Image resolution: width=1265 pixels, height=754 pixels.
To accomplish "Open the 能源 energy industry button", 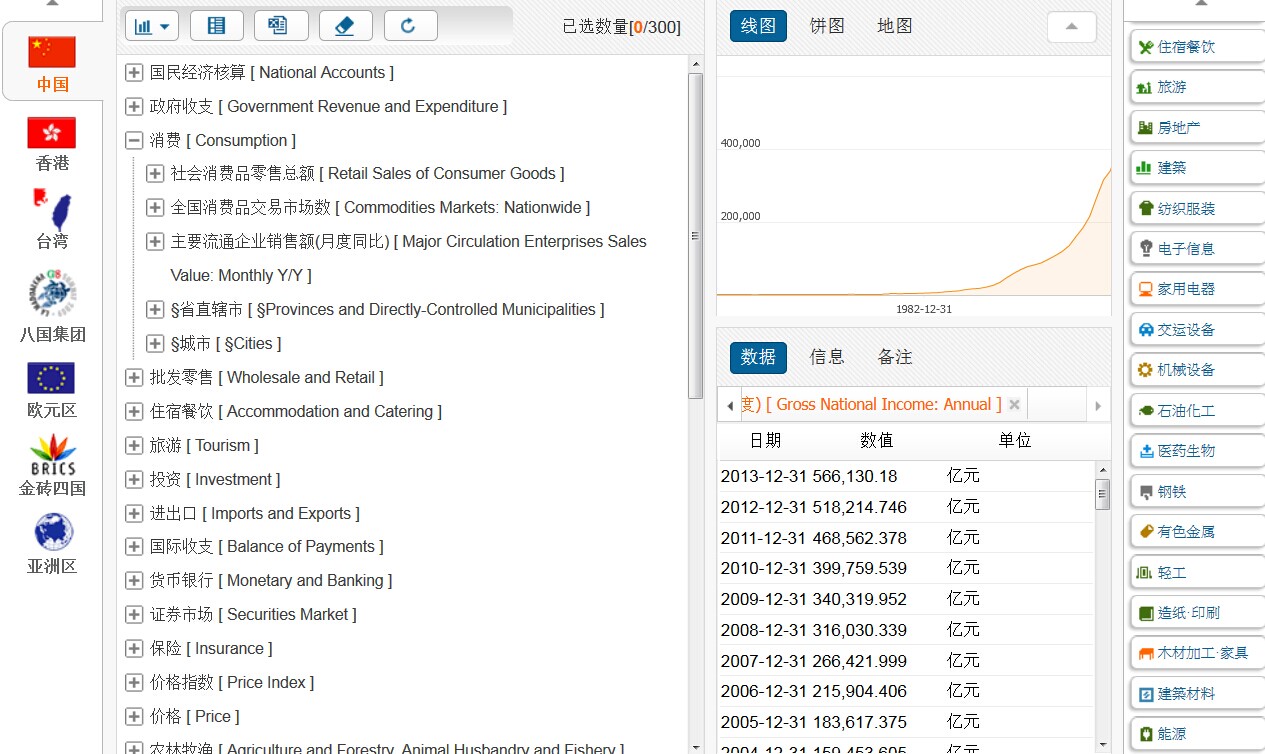I will [x=1197, y=734].
